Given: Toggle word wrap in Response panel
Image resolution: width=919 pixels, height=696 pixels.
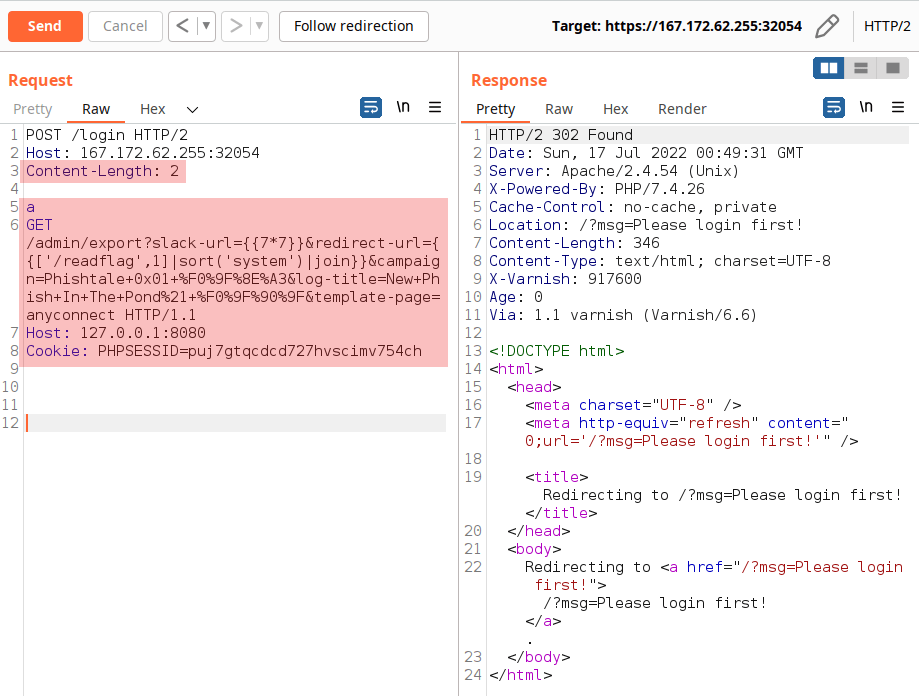Looking at the screenshot, I should coord(834,108).
